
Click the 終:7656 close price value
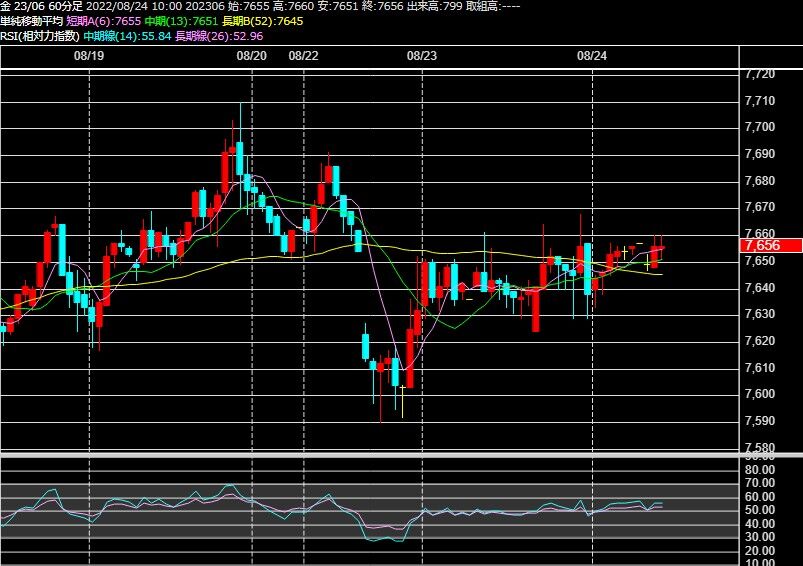point(382,6)
